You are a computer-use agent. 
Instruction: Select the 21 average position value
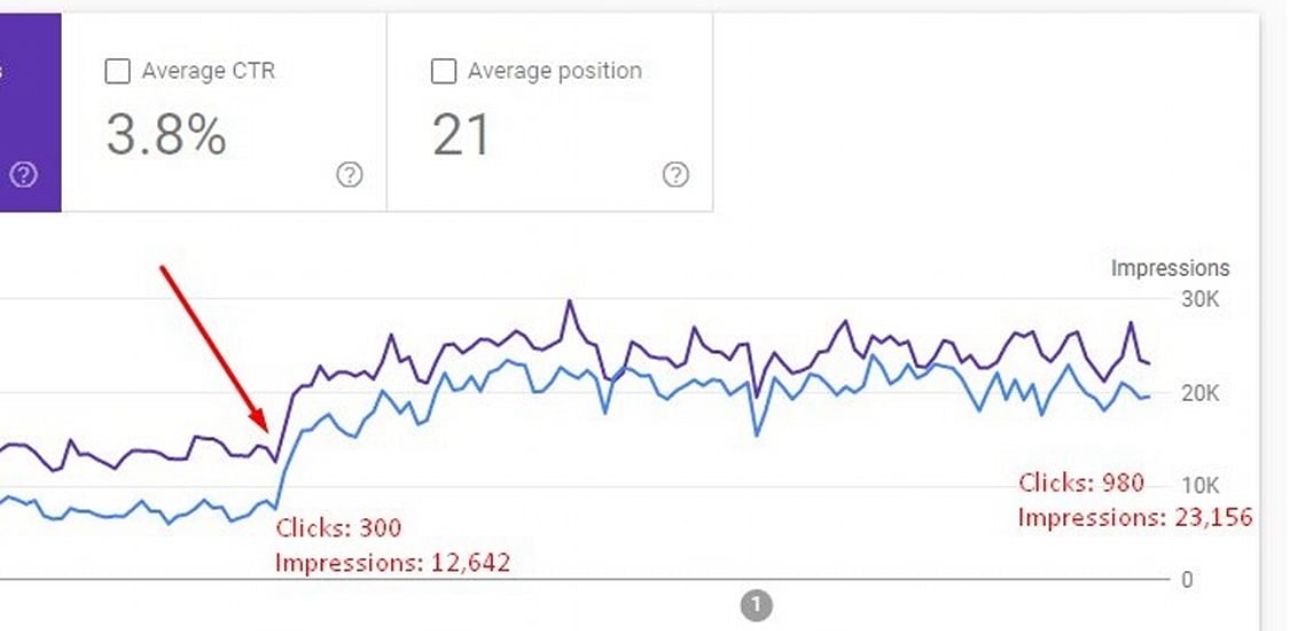pyautogui.click(x=462, y=135)
